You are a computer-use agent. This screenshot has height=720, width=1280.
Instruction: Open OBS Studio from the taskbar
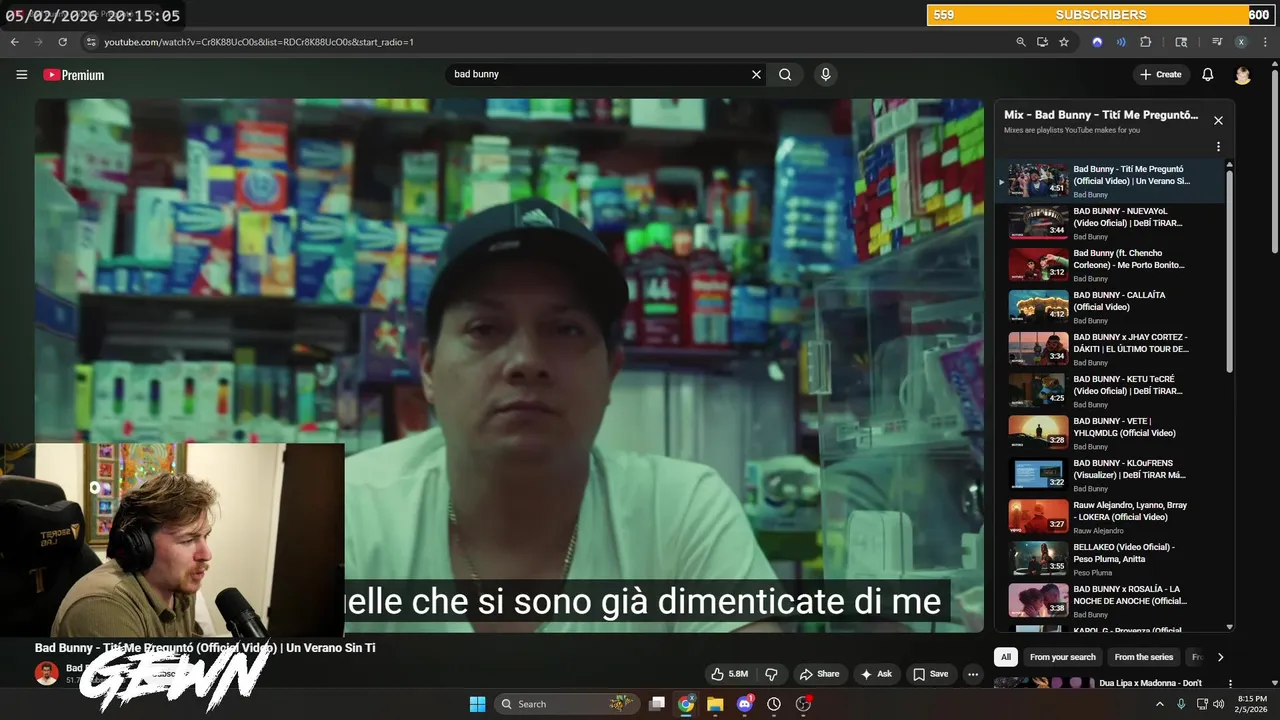(803, 704)
